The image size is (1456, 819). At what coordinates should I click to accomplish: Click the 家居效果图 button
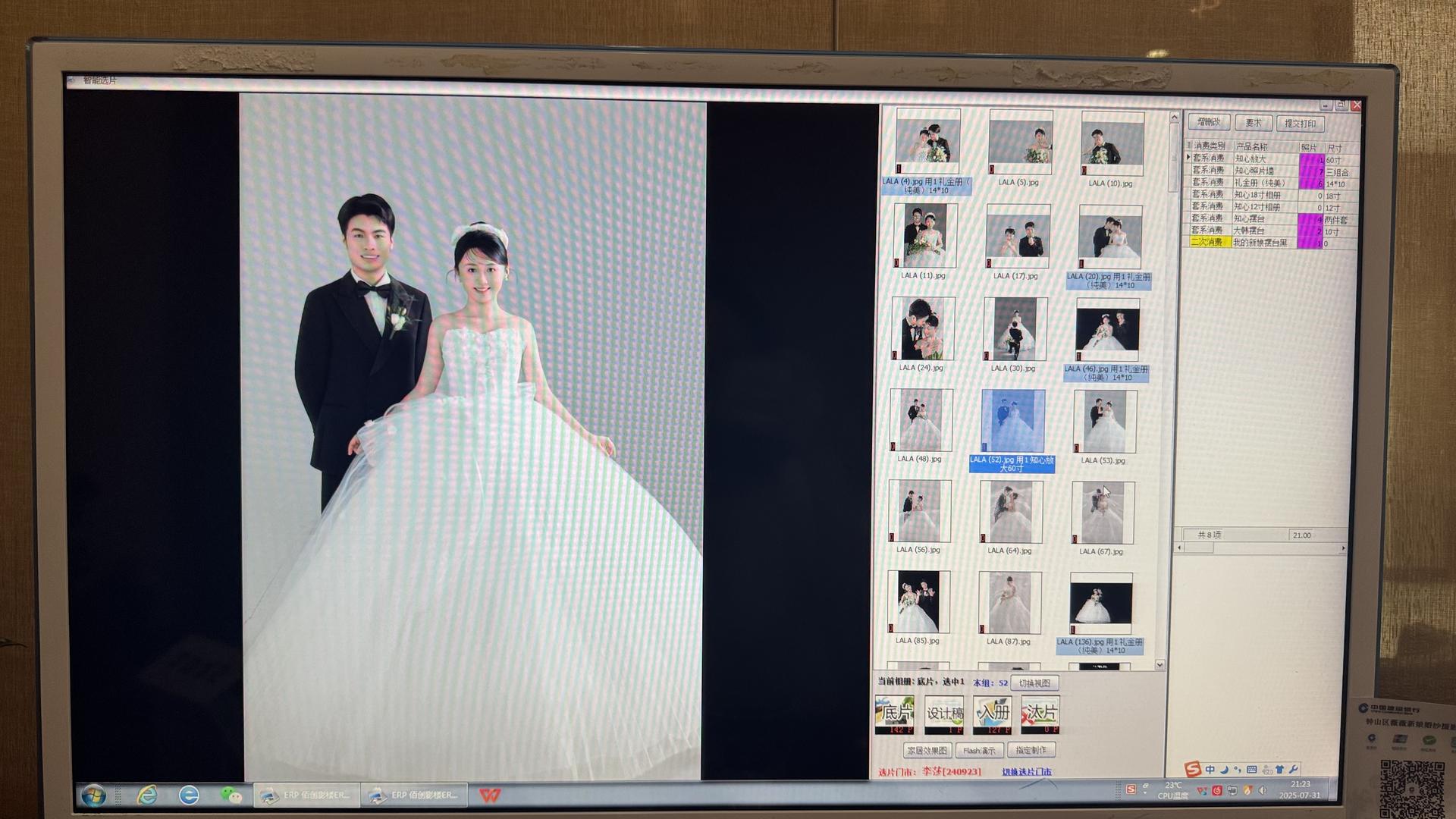(x=927, y=751)
